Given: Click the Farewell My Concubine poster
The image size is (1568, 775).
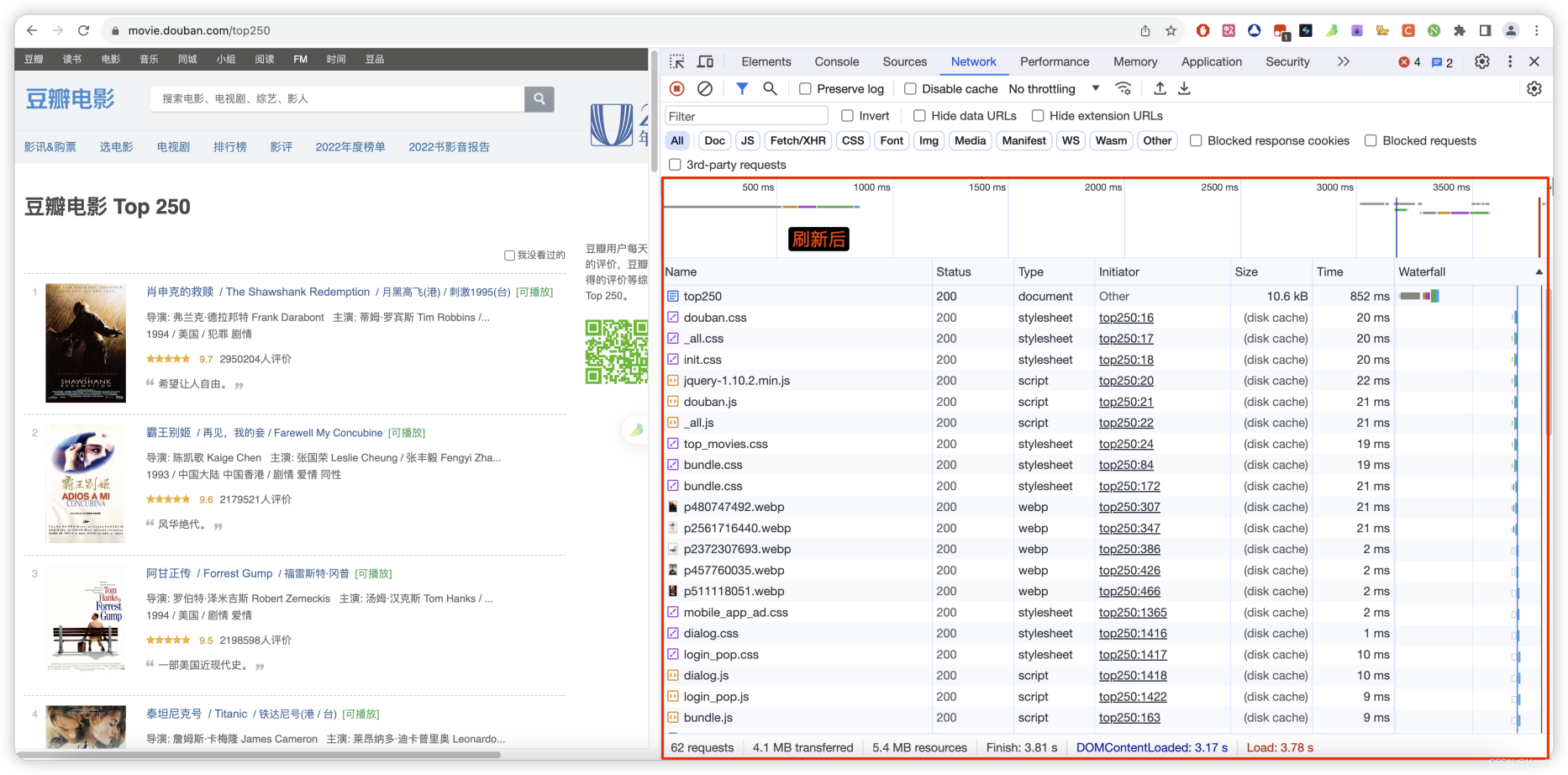Looking at the screenshot, I should click(x=85, y=483).
